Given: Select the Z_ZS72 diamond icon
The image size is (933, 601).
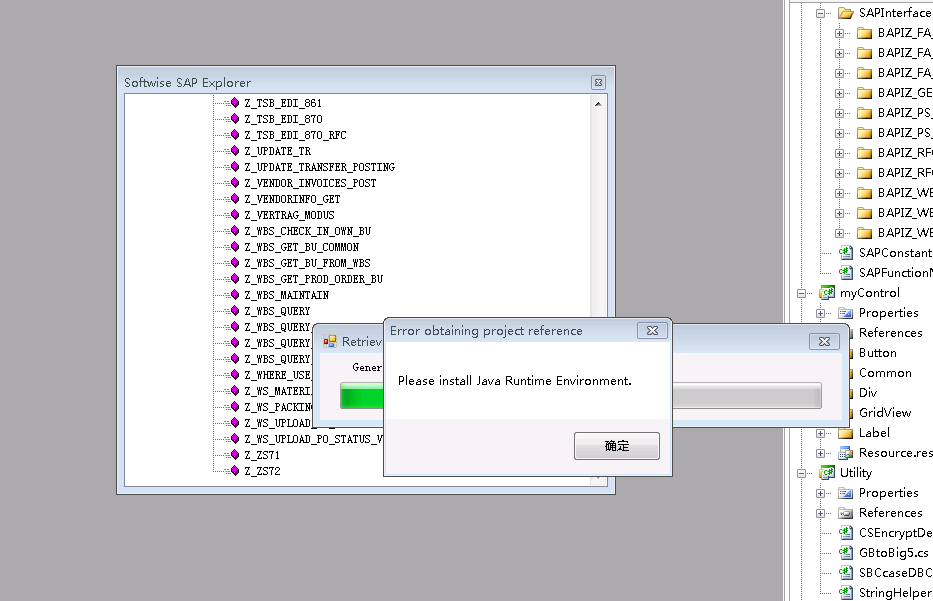Looking at the screenshot, I should click(x=235, y=471).
